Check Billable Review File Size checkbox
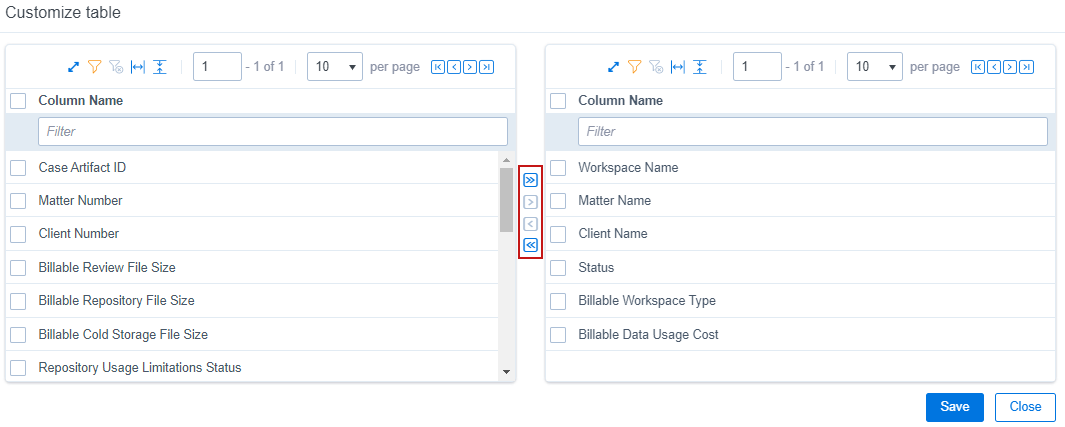1065x427 pixels. click(18, 267)
